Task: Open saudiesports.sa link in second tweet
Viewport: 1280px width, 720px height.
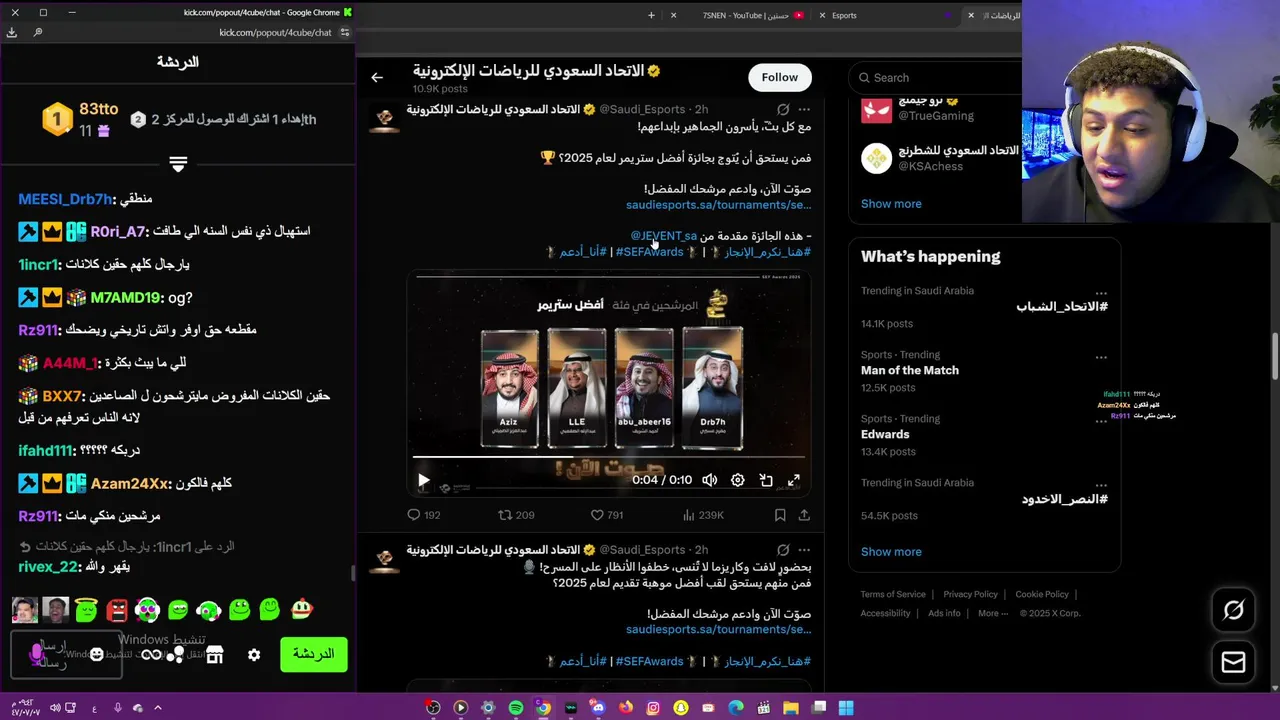Action: (x=718, y=630)
